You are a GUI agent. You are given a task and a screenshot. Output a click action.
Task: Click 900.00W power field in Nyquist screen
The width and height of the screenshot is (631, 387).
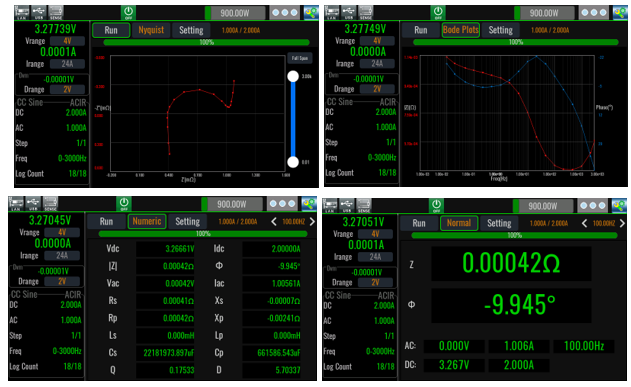point(235,13)
